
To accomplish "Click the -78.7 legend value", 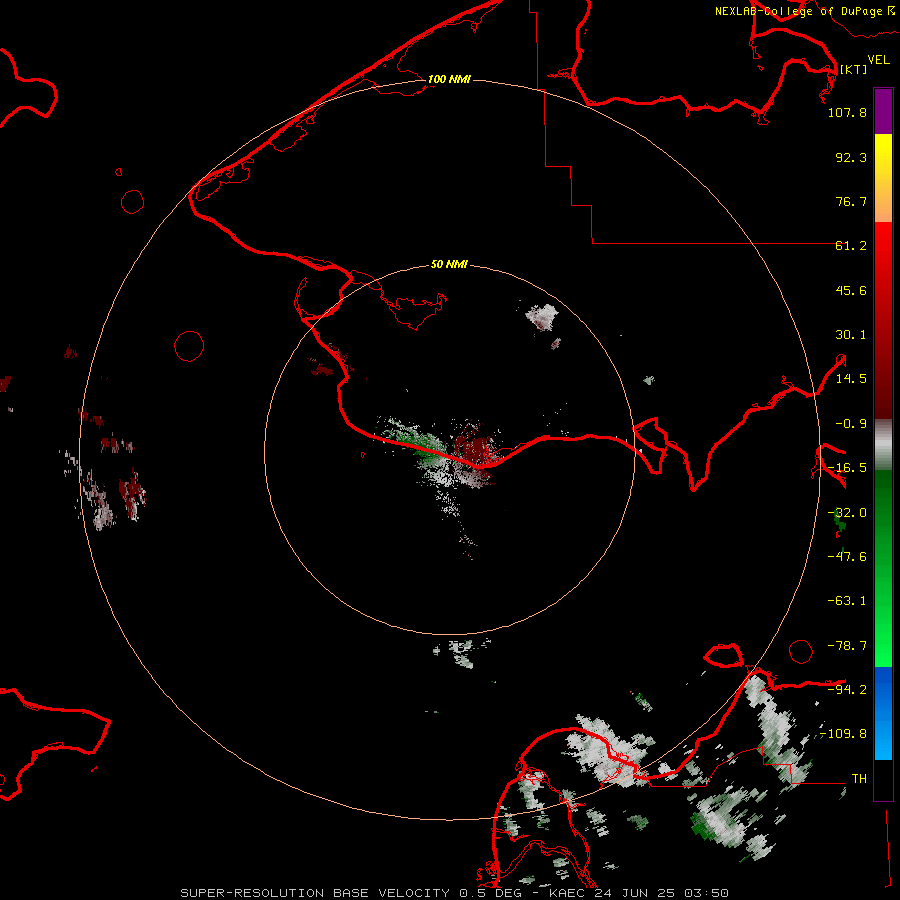I will pyautogui.click(x=847, y=646).
